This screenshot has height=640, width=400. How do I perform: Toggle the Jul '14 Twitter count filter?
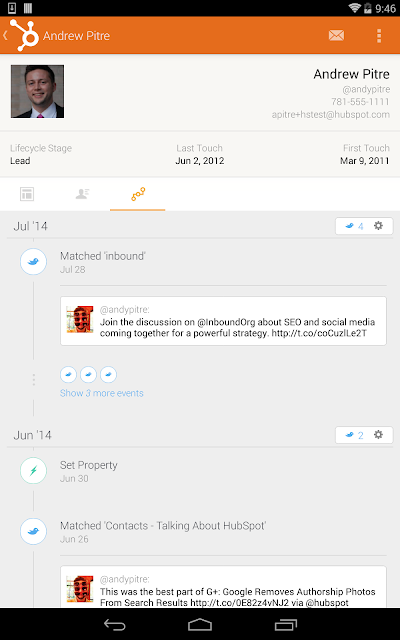[354, 226]
